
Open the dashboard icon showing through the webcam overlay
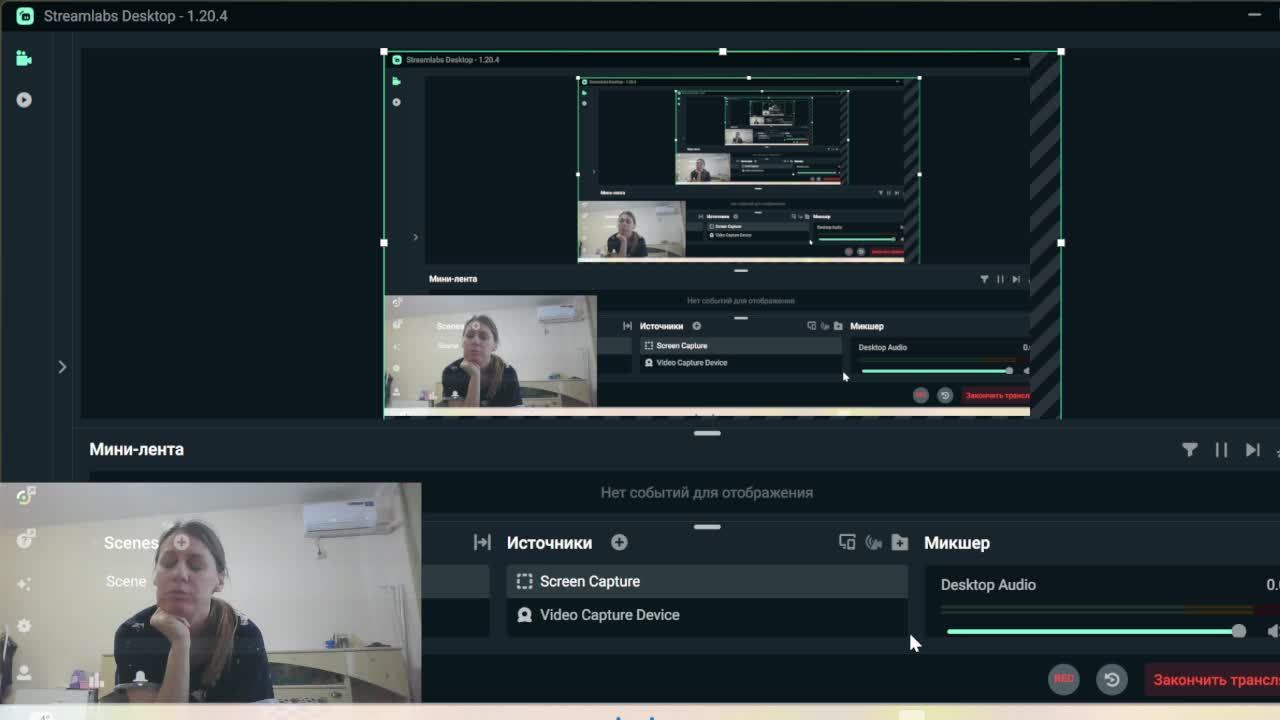[25, 496]
